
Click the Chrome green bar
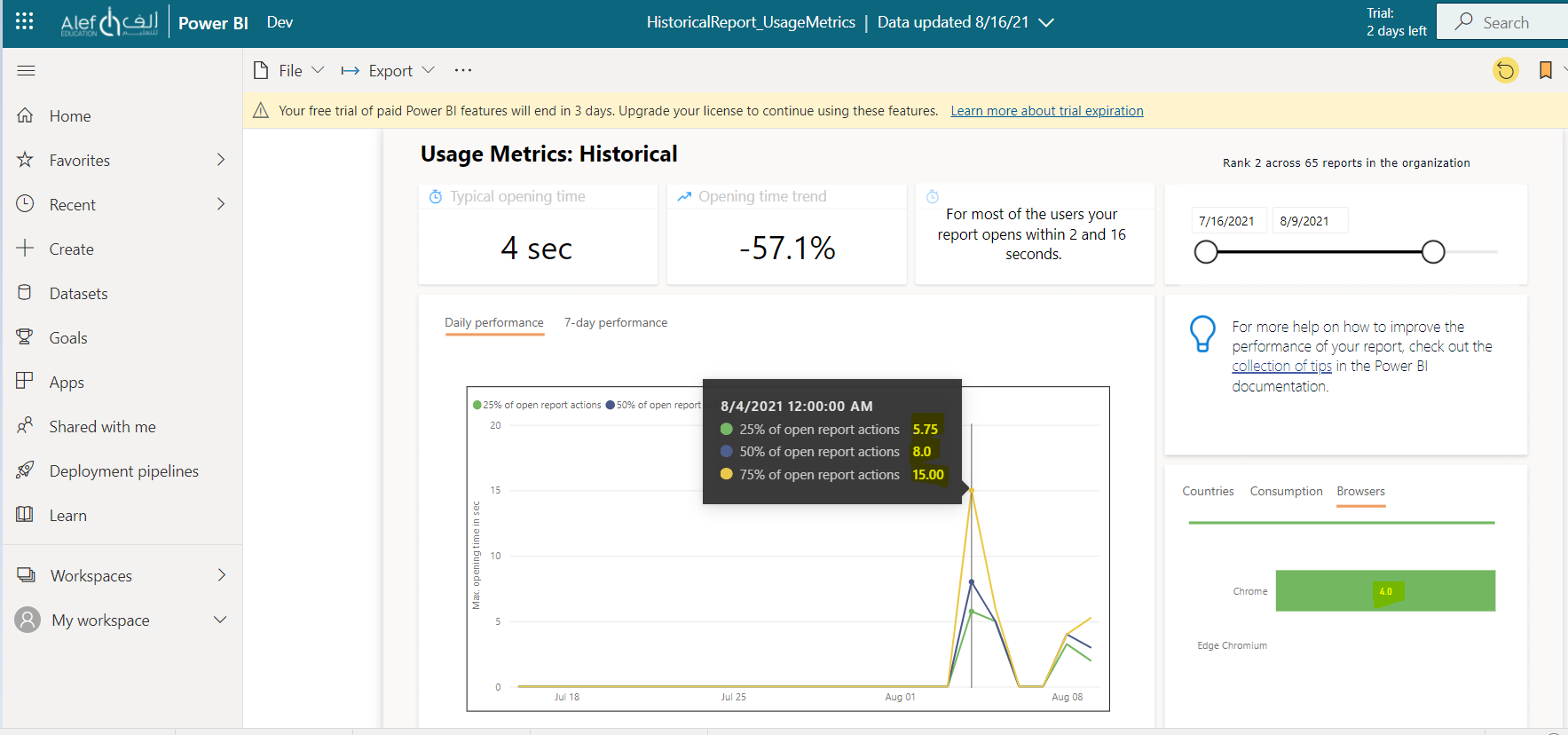click(x=1385, y=590)
